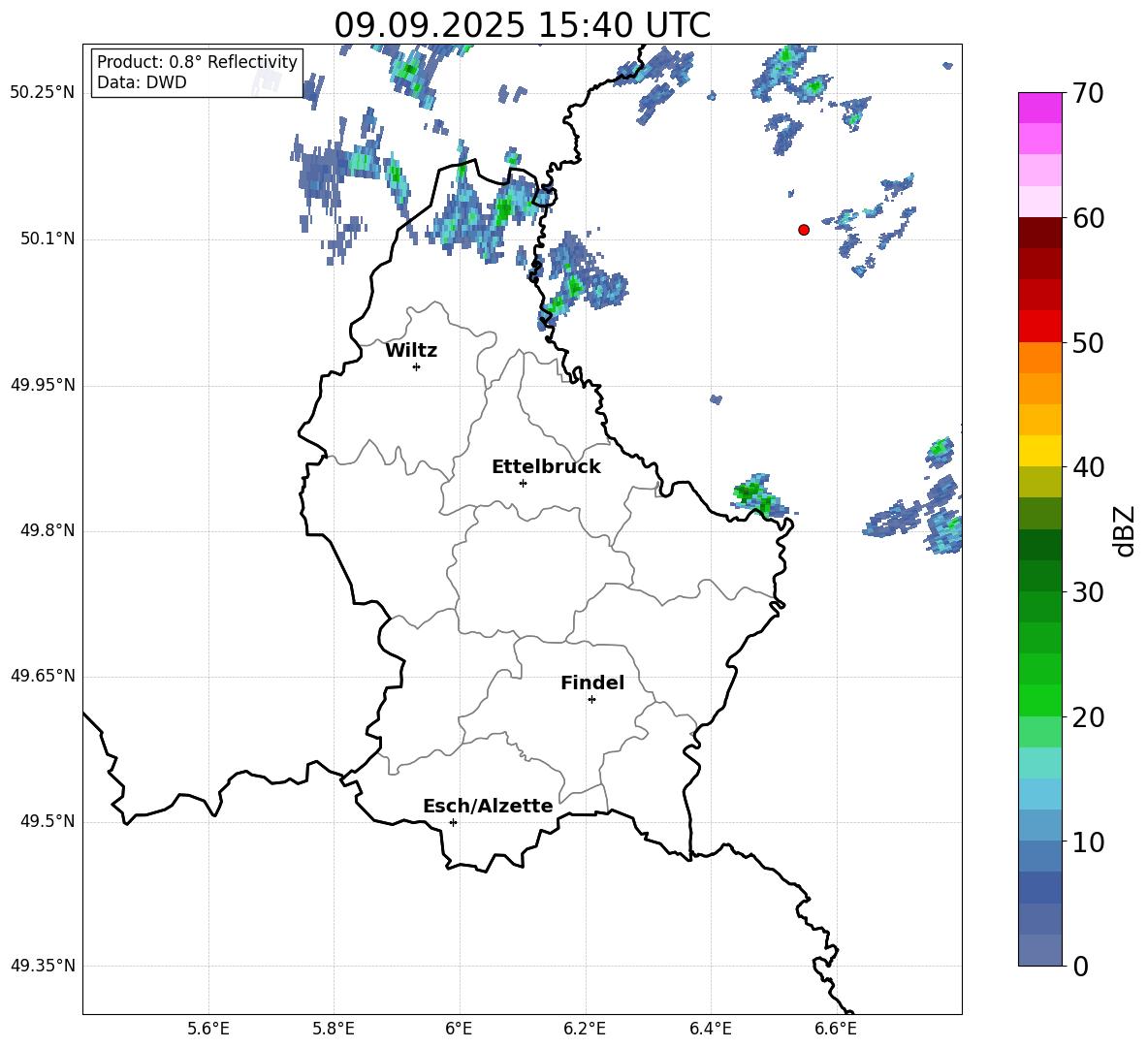This screenshot has width=1148, height=1048.
Task: Click the 49.65°N latitude label
Action: [x=43, y=676]
